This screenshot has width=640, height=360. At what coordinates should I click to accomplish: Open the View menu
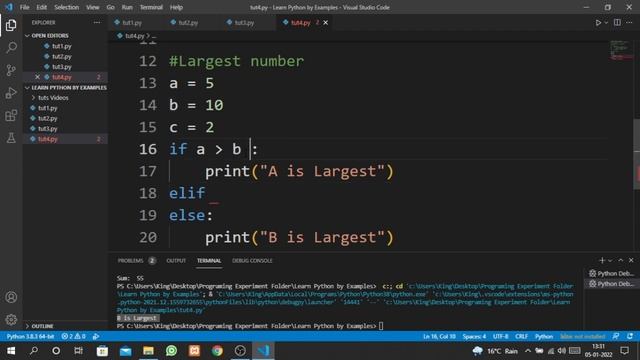[x=93, y=7]
